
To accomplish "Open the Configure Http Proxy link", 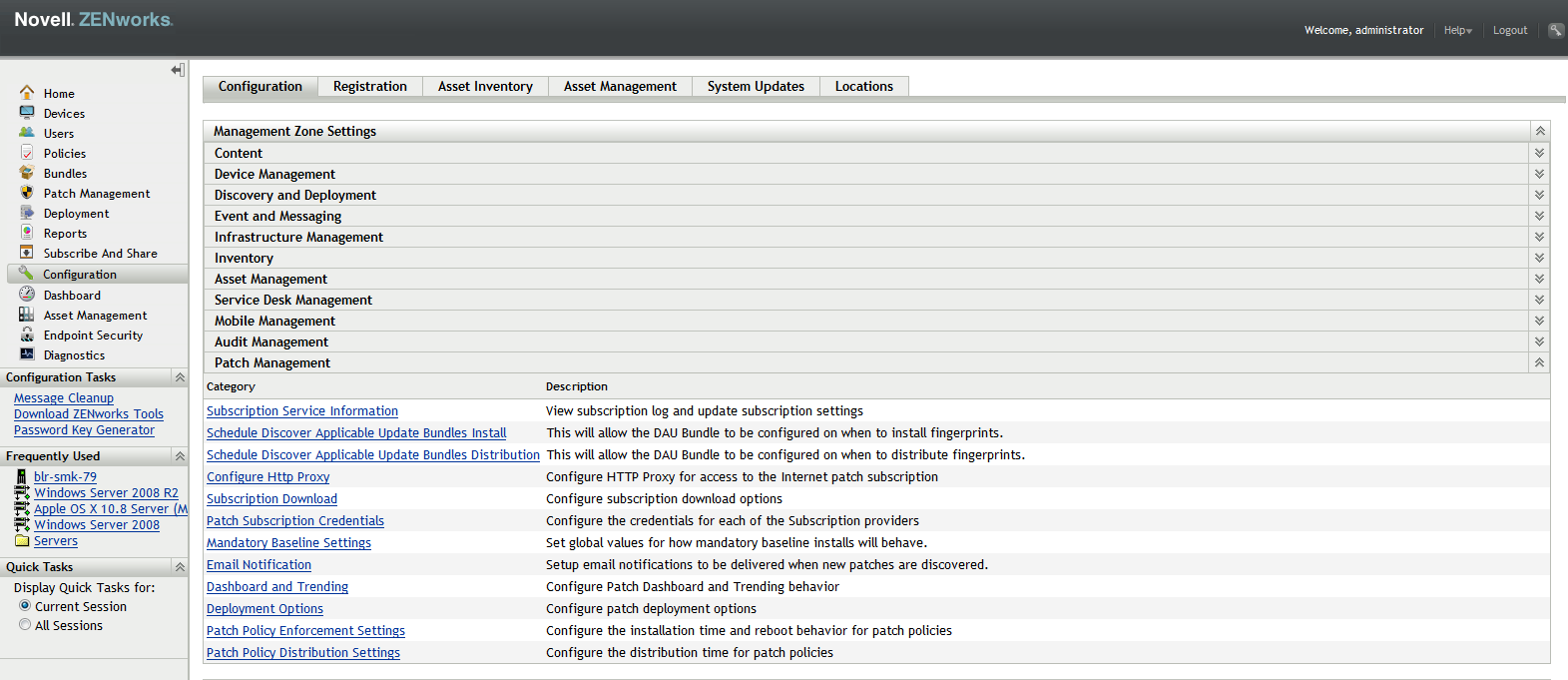I will click(267, 476).
